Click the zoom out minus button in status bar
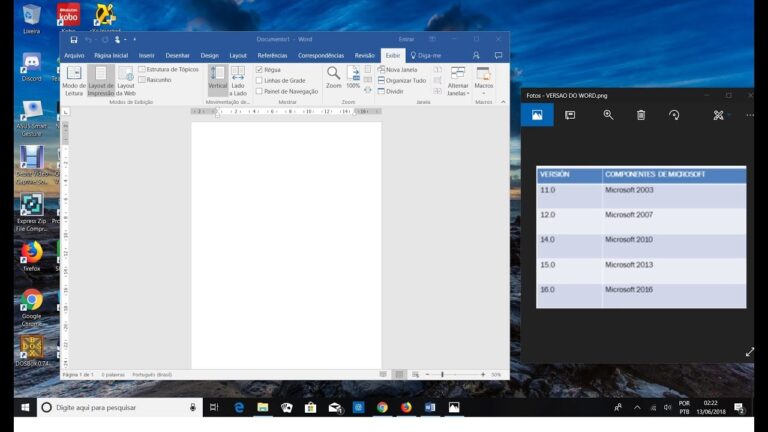This screenshot has height=432, width=768. pyautogui.click(x=428, y=375)
